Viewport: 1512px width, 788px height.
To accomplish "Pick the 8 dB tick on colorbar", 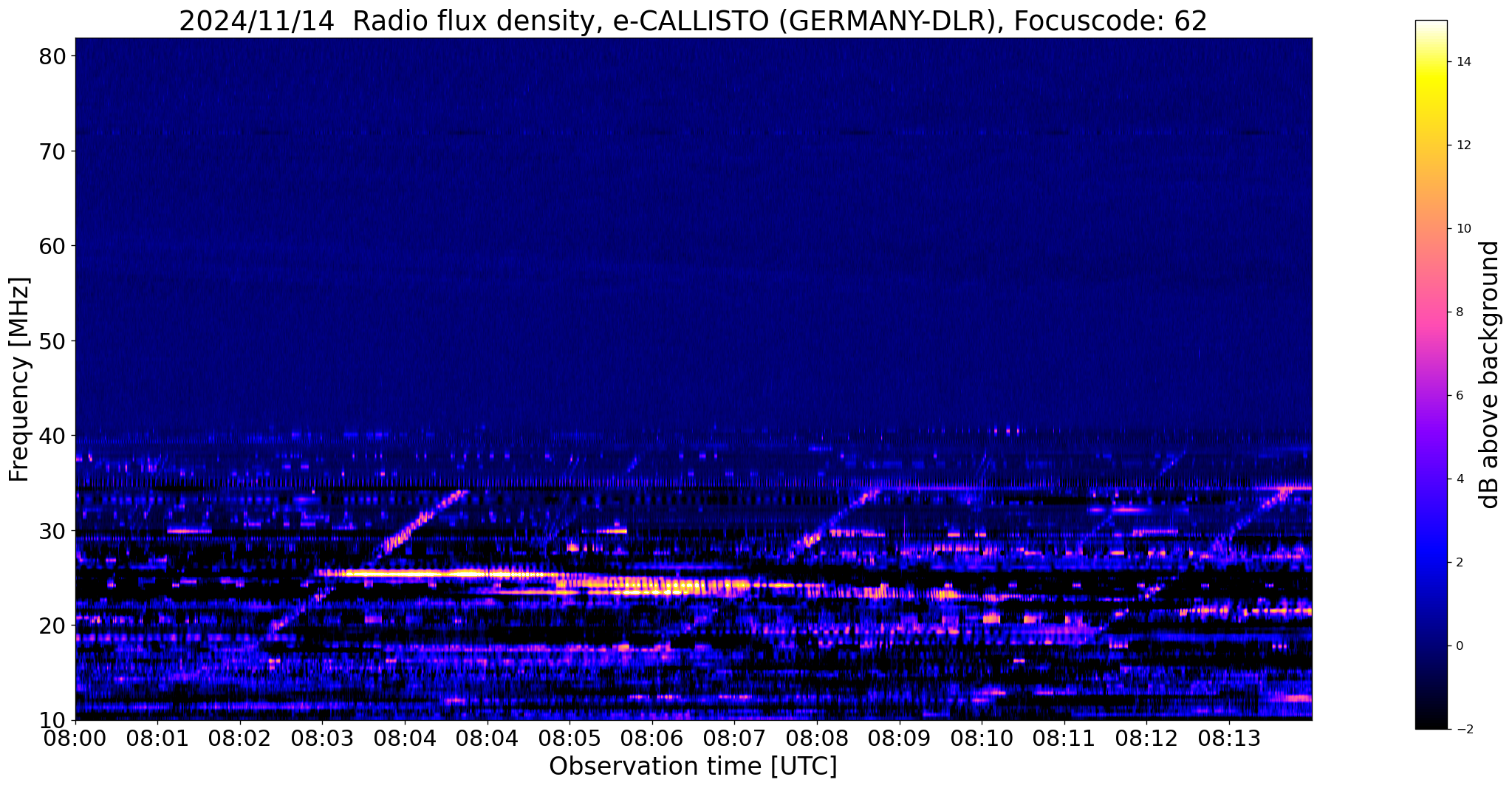I will pos(1459,312).
